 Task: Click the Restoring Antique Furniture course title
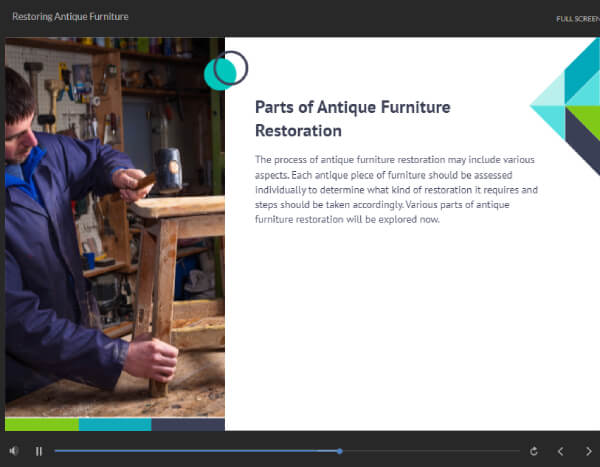click(x=70, y=17)
